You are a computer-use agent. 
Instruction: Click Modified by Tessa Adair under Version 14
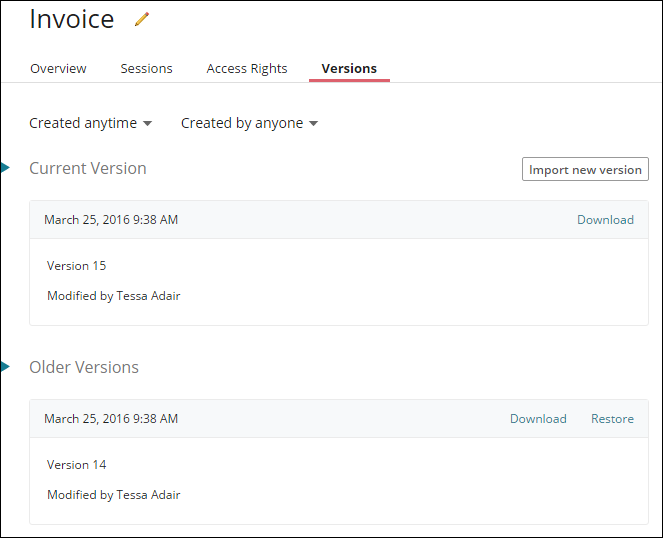coord(113,495)
